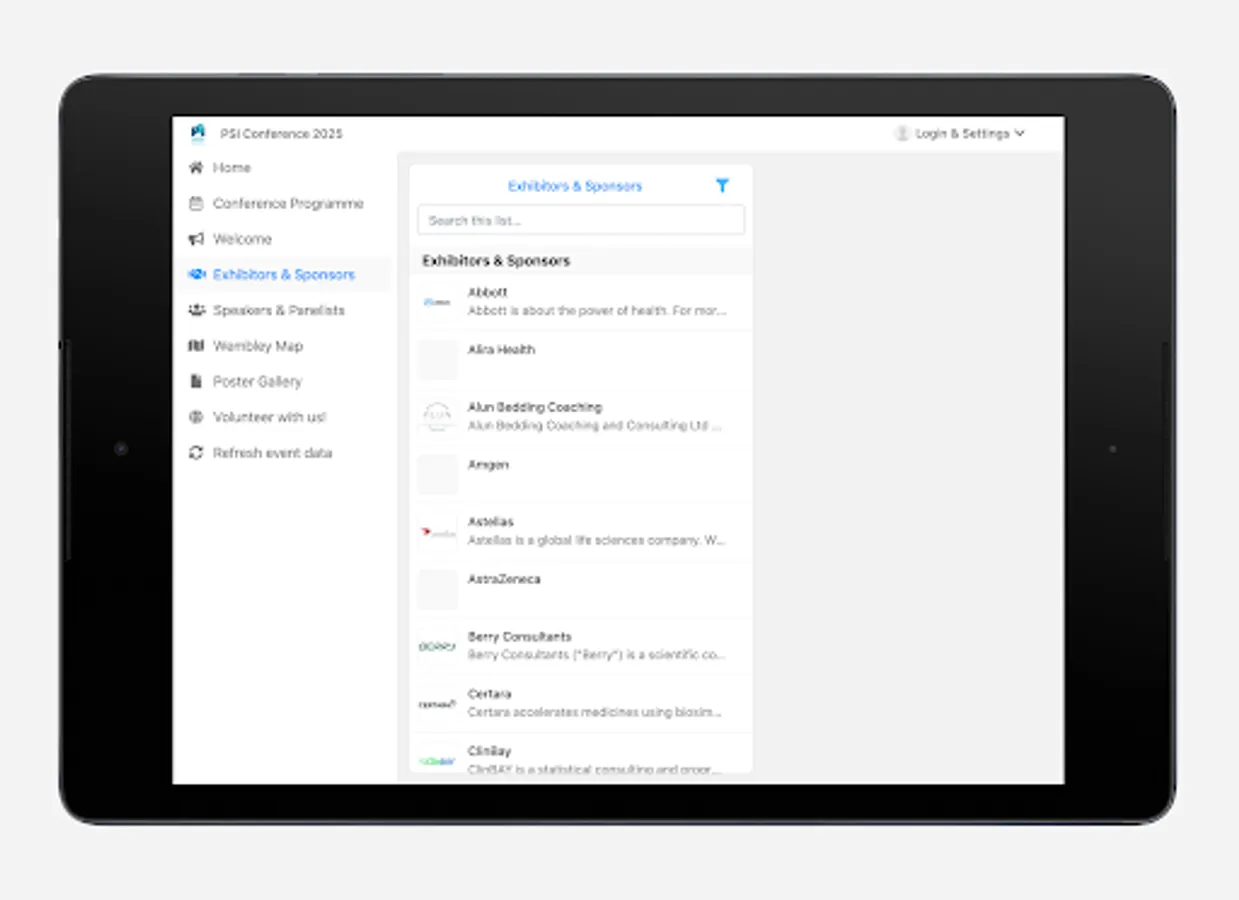Image resolution: width=1239 pixels, height=900 pixels.
Task: Open the Certara exhibitor name
Action: coord(490,694)
